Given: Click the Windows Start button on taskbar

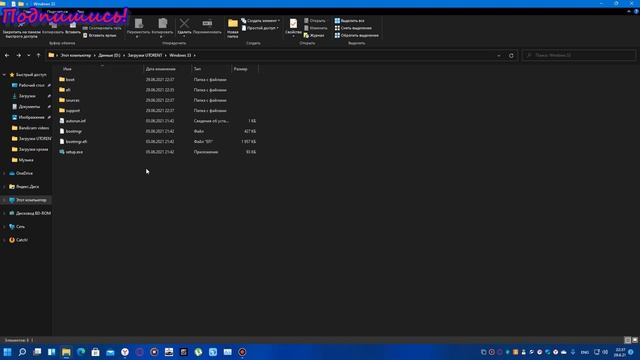Looking at the screenshot, I should [x=7, y=352].
